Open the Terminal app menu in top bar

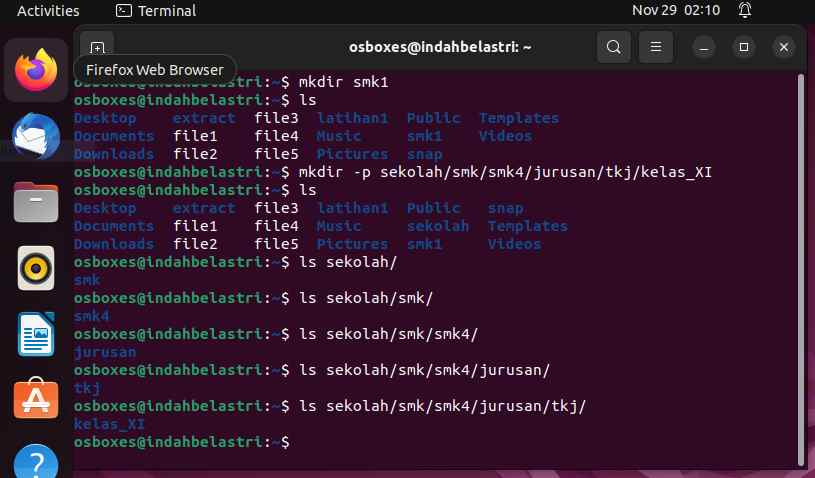156,10
